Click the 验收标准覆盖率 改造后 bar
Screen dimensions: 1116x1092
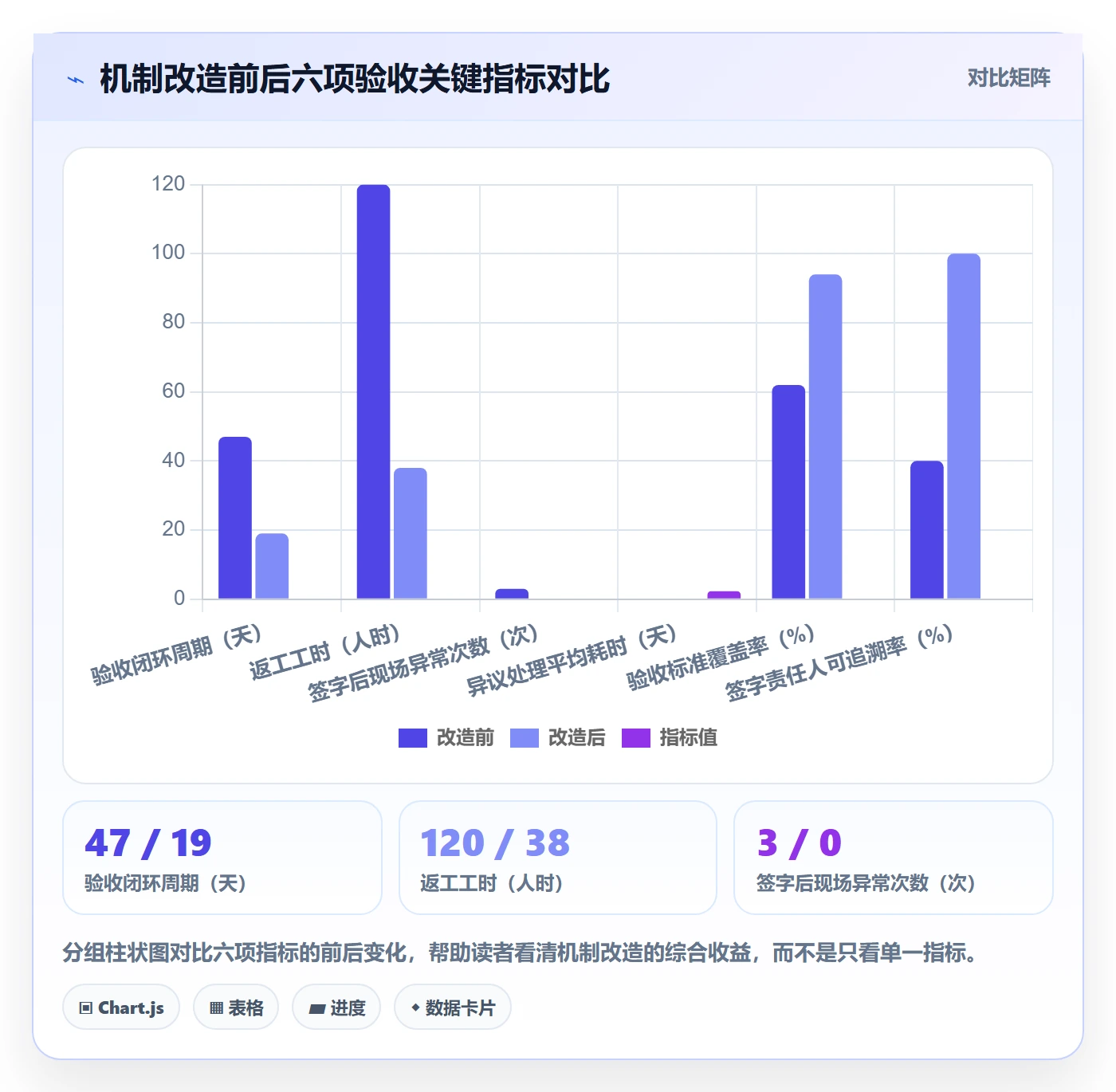pos(825,436)
